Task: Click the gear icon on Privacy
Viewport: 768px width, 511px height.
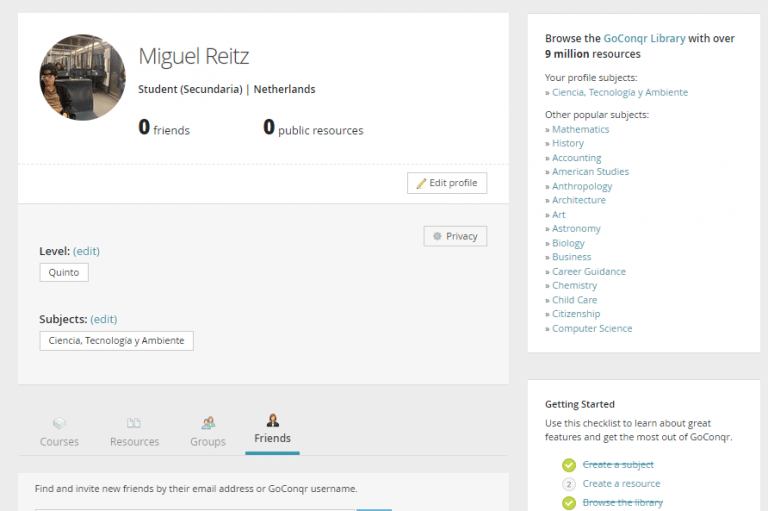Action: (x=437, y=236)
